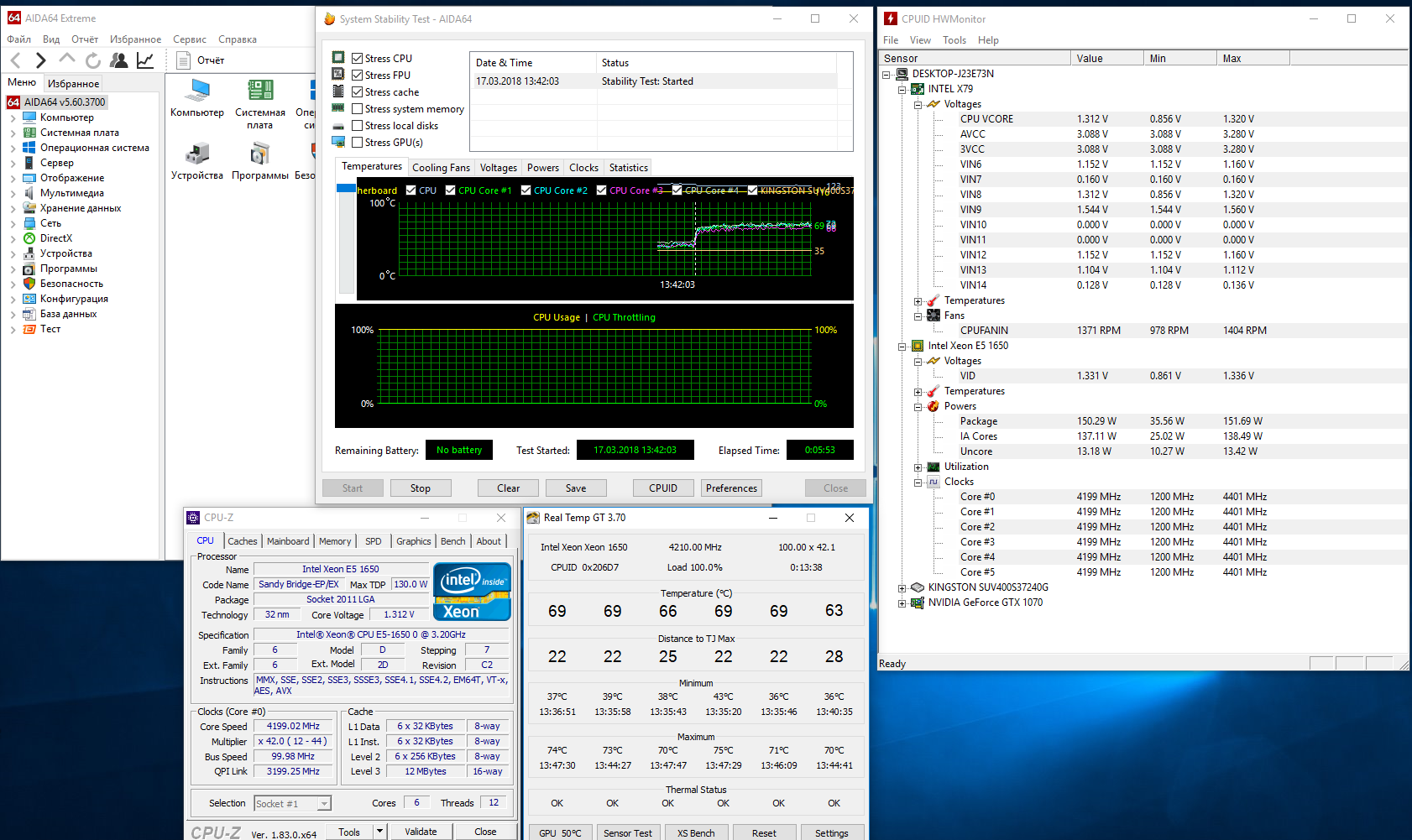
Task: Collapse the DESKTOP-J23E73N node in HWMonitor
Action: pyautogui.click(x=886, y=74)
